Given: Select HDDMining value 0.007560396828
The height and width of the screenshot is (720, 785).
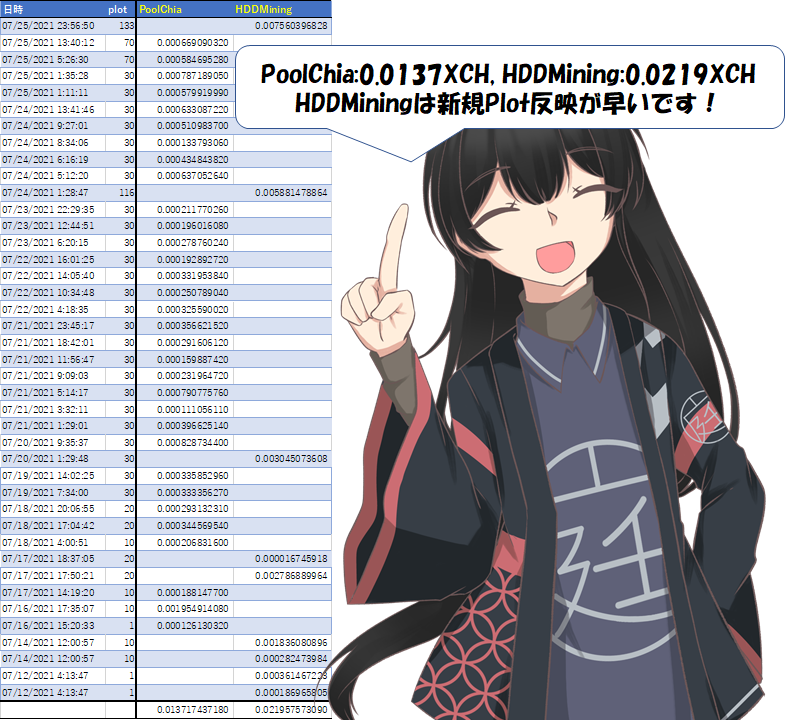Looking at the screenshot, I should [x=291, y=25].
